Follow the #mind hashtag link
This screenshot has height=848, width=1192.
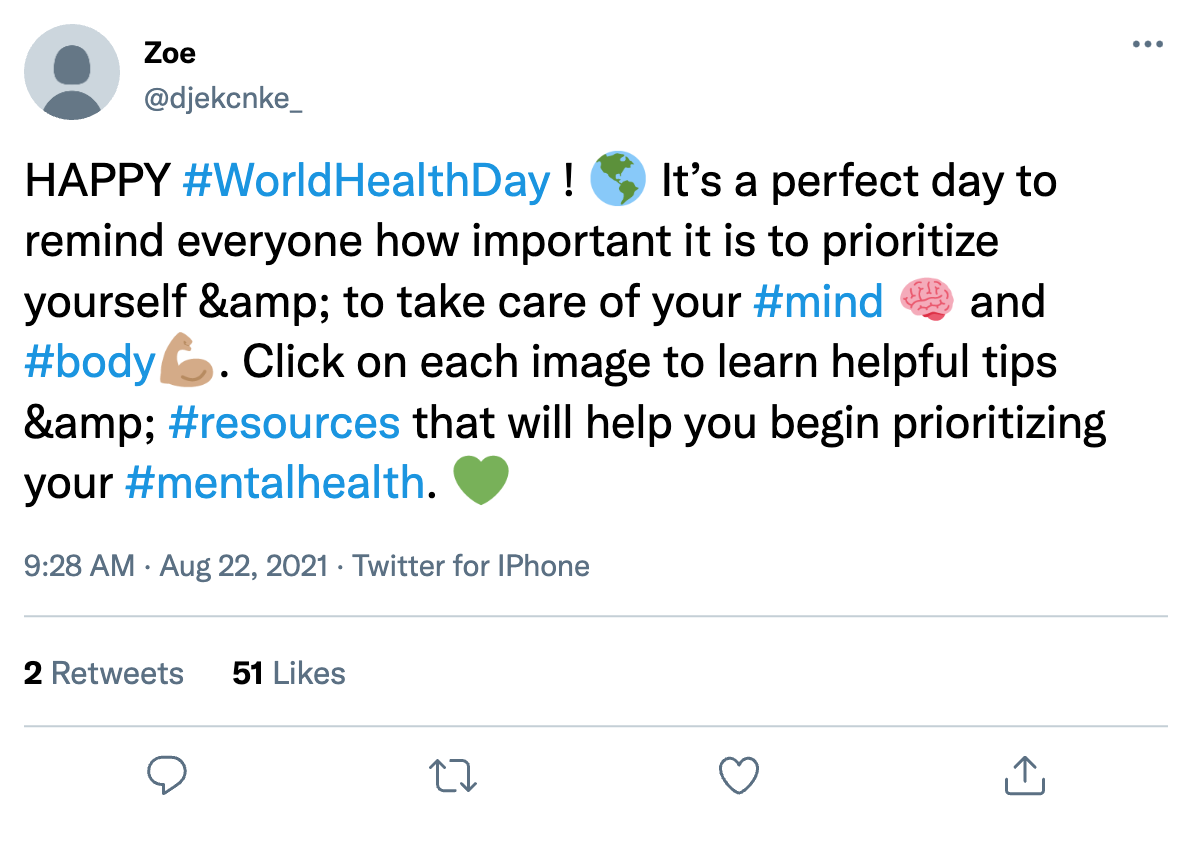pyautogui.click(x=818, y=302)
